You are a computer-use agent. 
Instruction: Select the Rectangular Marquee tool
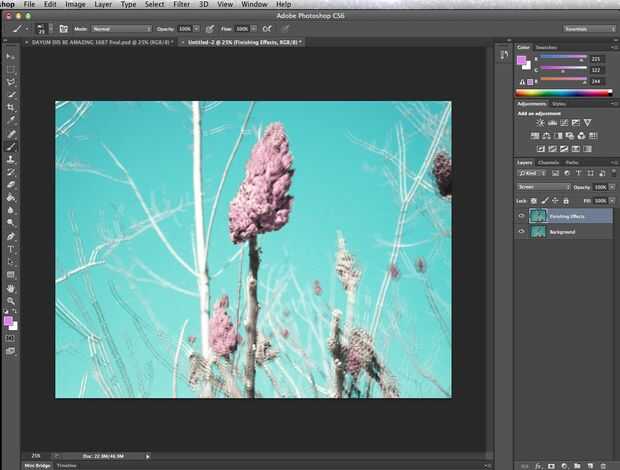click(x=10, y=70)
